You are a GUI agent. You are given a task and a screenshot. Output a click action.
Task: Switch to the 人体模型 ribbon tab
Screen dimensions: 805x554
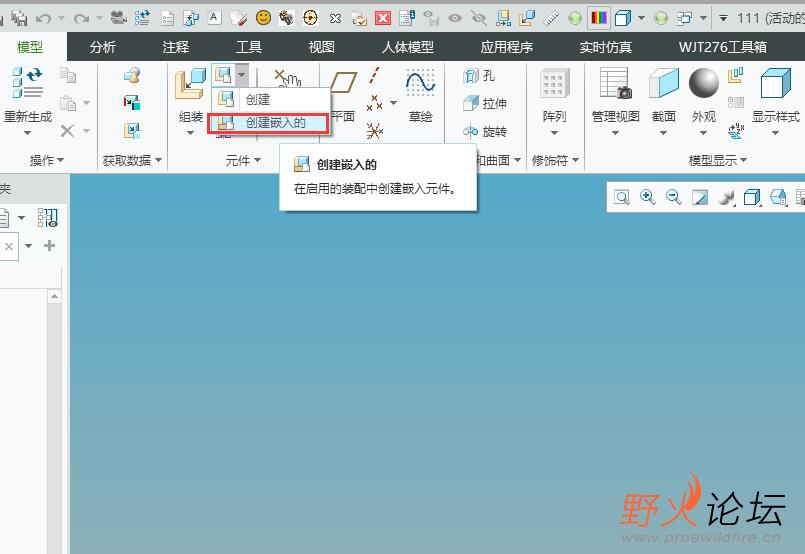tap(408, 47)
